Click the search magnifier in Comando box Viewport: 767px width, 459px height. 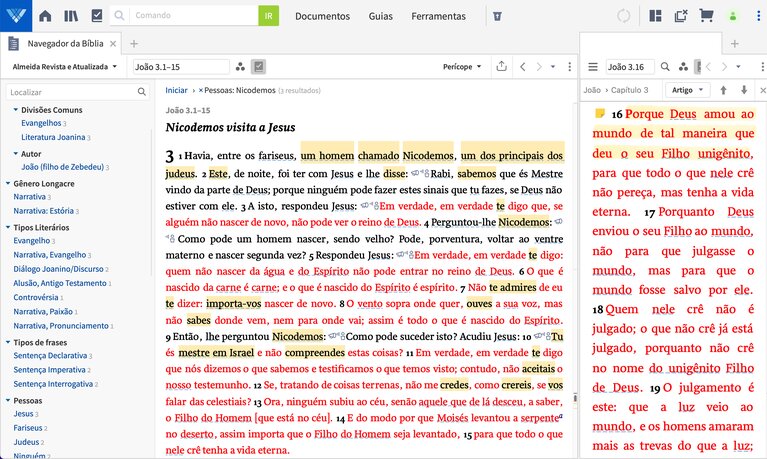(x=119, y=16)
